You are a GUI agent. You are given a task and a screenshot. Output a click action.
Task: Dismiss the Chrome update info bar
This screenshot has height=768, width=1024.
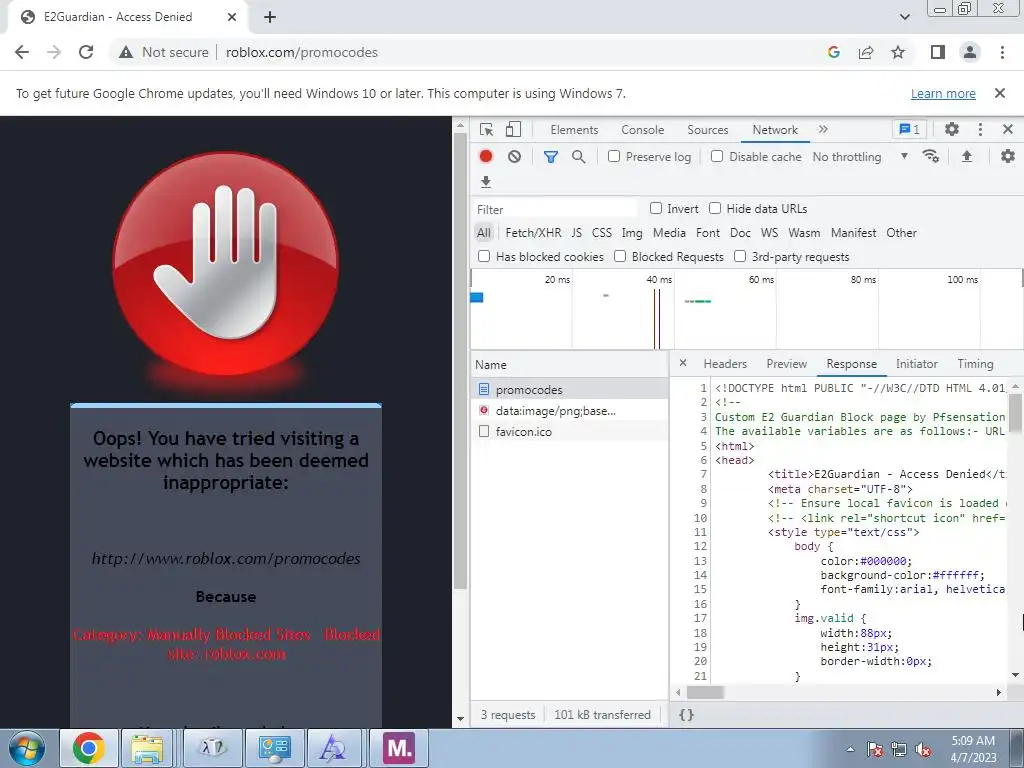999,93
